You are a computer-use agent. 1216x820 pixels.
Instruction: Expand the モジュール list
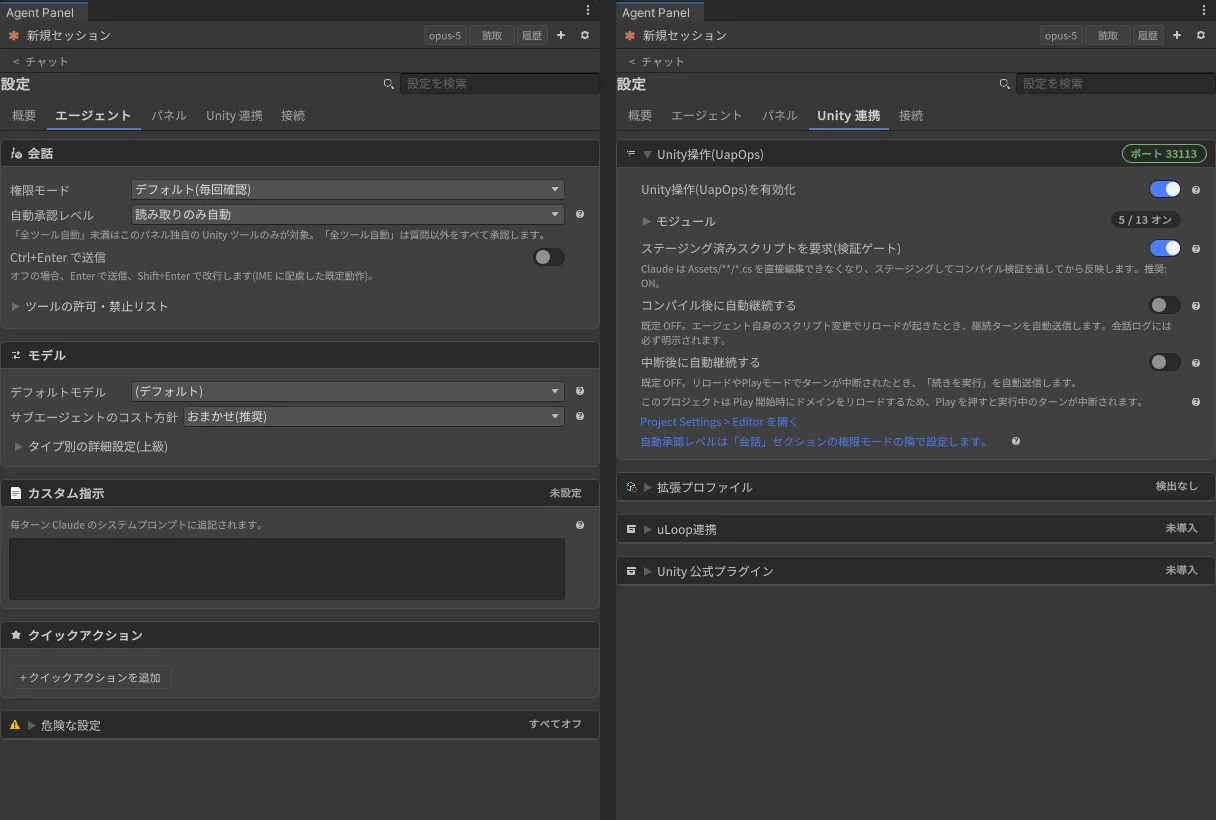click(x=648, y=221)
